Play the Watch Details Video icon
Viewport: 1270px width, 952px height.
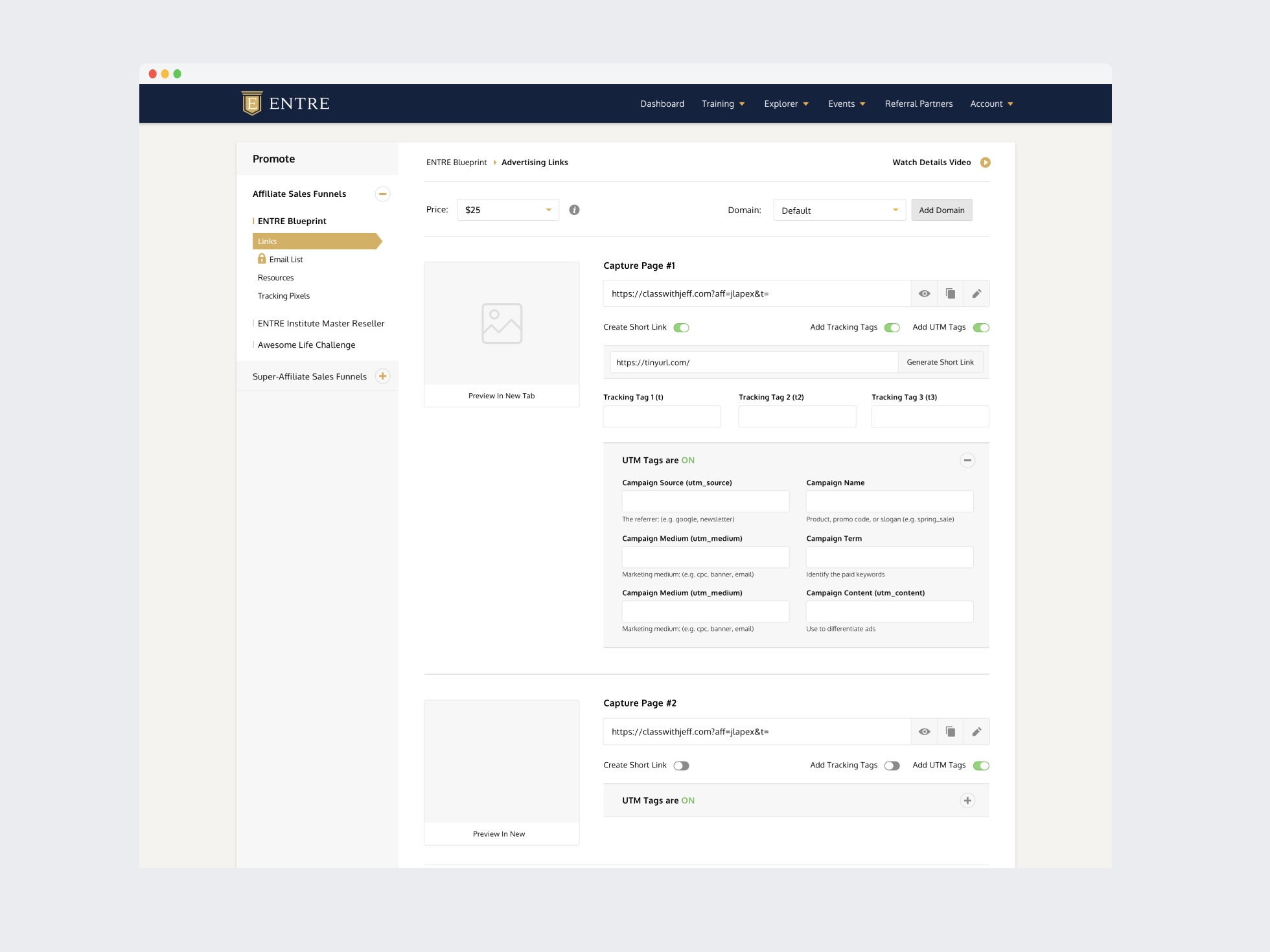coord(985,163)
